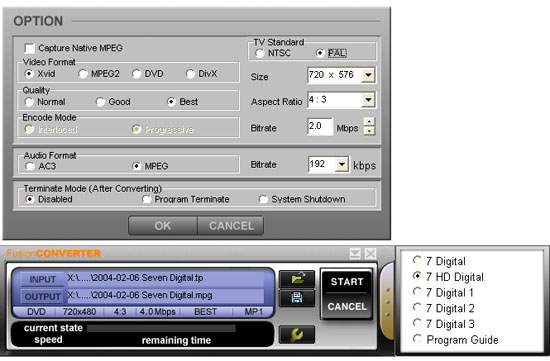The height and width of the screenshot is (361, 550).
Task: Set quality to Good
Action: coord(100,102)
